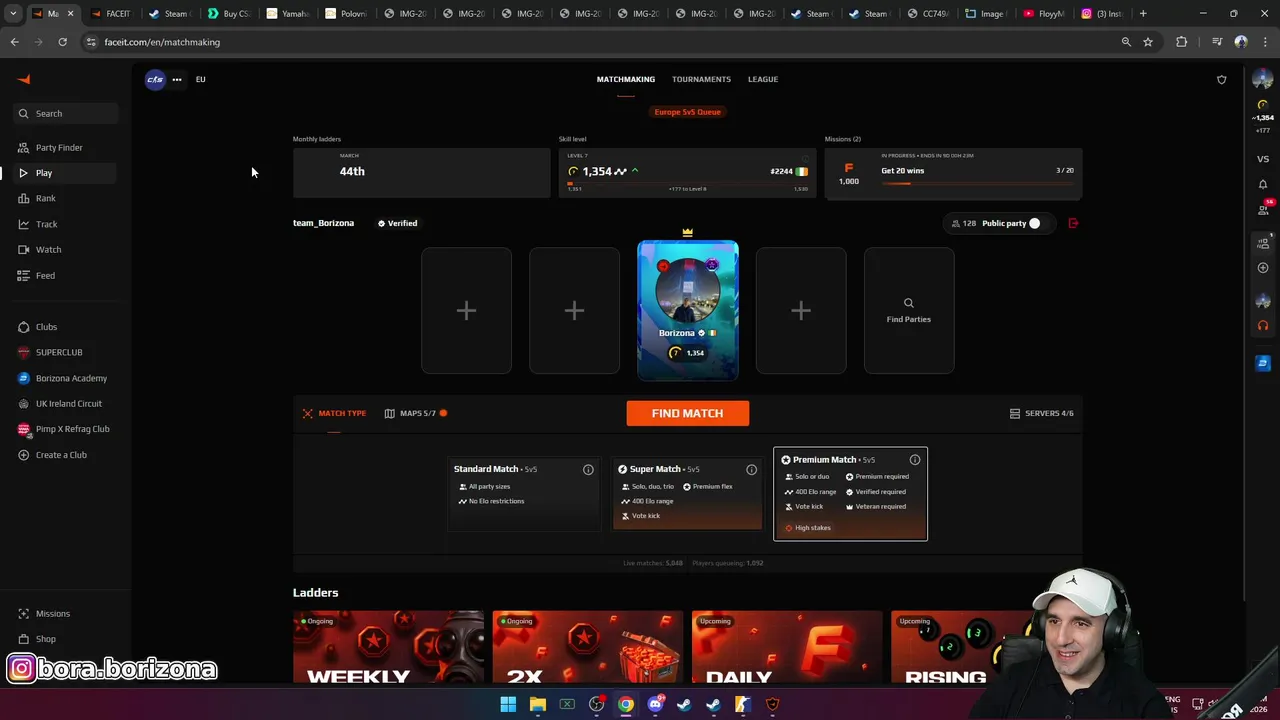
Task: Add a player in the second empty slot
Action: click(574, 311)
